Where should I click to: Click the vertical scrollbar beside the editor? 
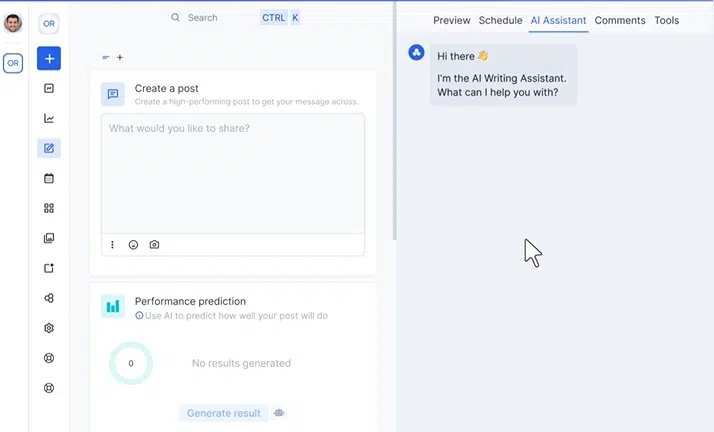tap(394, 121)
